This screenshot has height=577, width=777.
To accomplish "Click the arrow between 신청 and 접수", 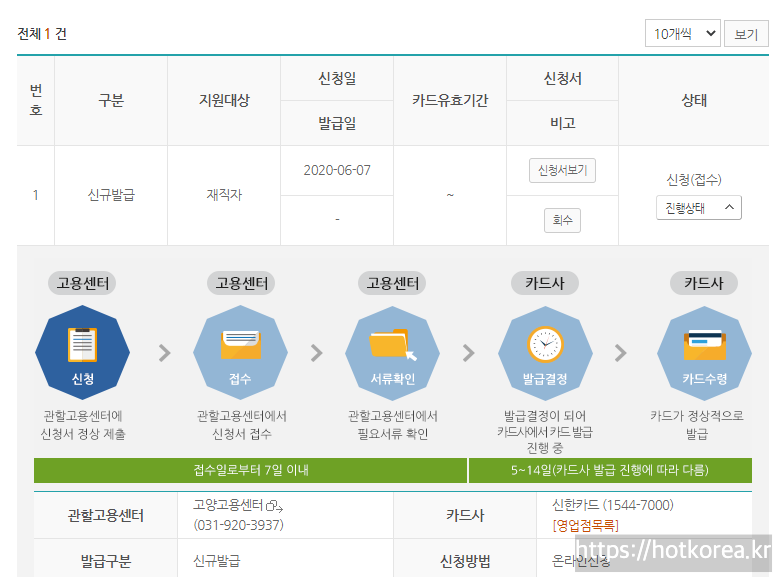I will (x=165, y=353).
